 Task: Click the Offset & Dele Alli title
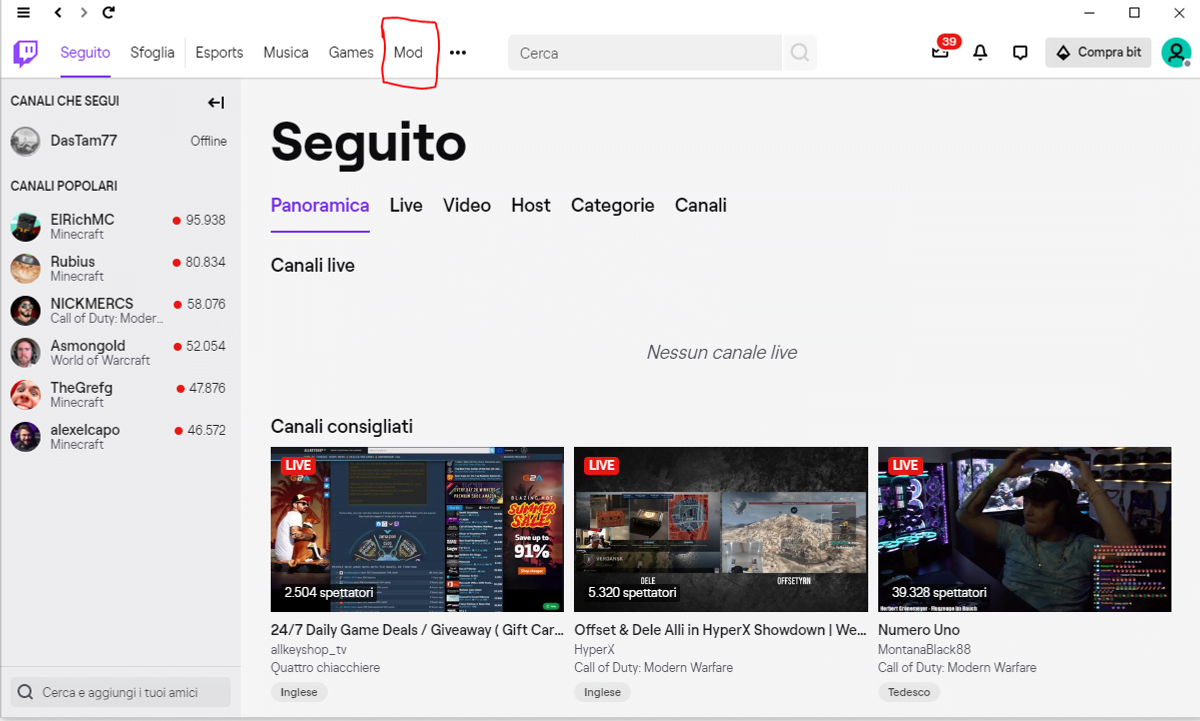pyautogui.click(x=721, y=630)
